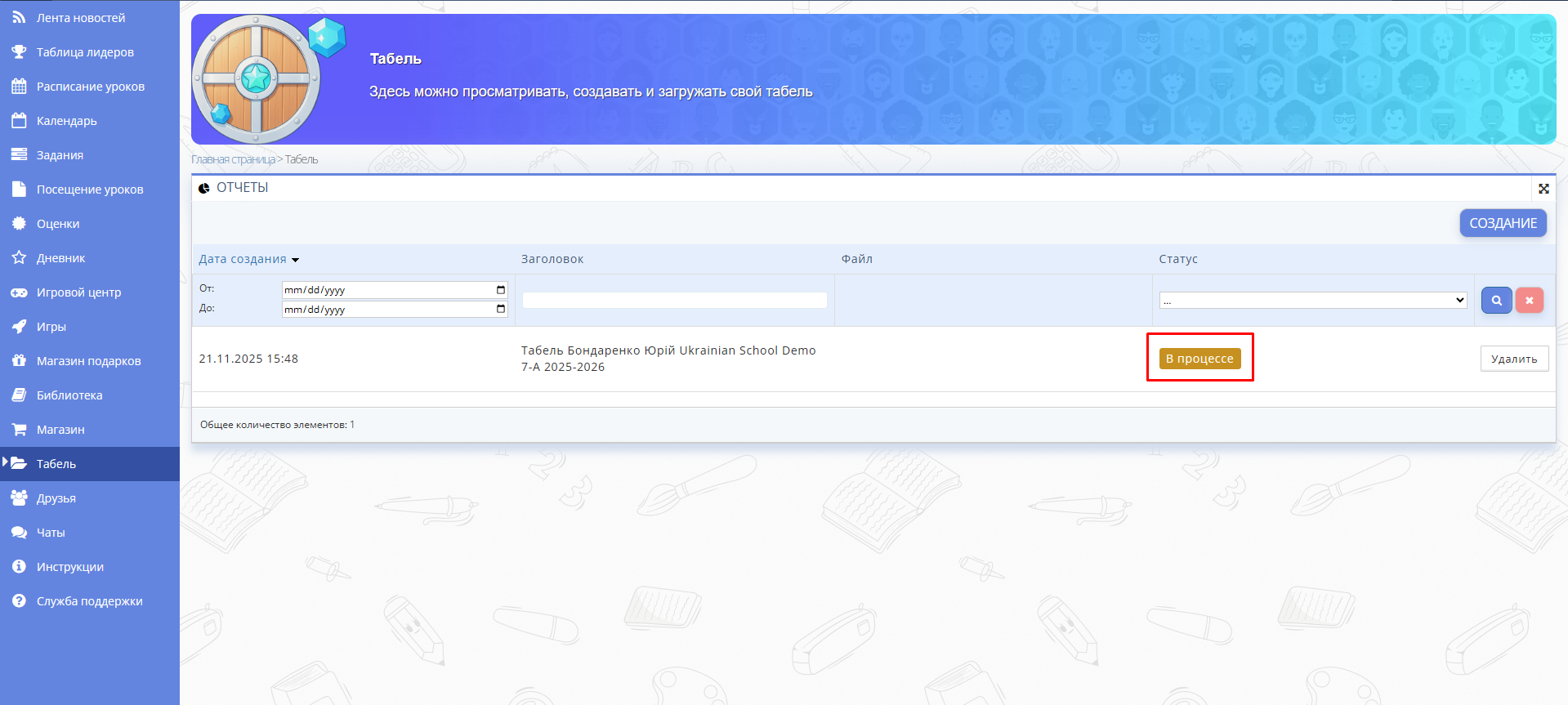Open Расписание уроков in the sidebar
The image size is (1568, 705).
[90, 87]
